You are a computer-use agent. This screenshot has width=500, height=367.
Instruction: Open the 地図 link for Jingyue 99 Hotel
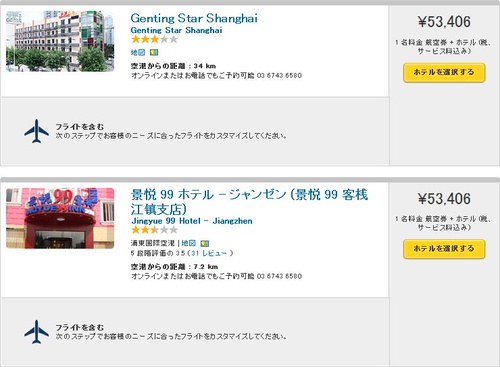(188, 243)
